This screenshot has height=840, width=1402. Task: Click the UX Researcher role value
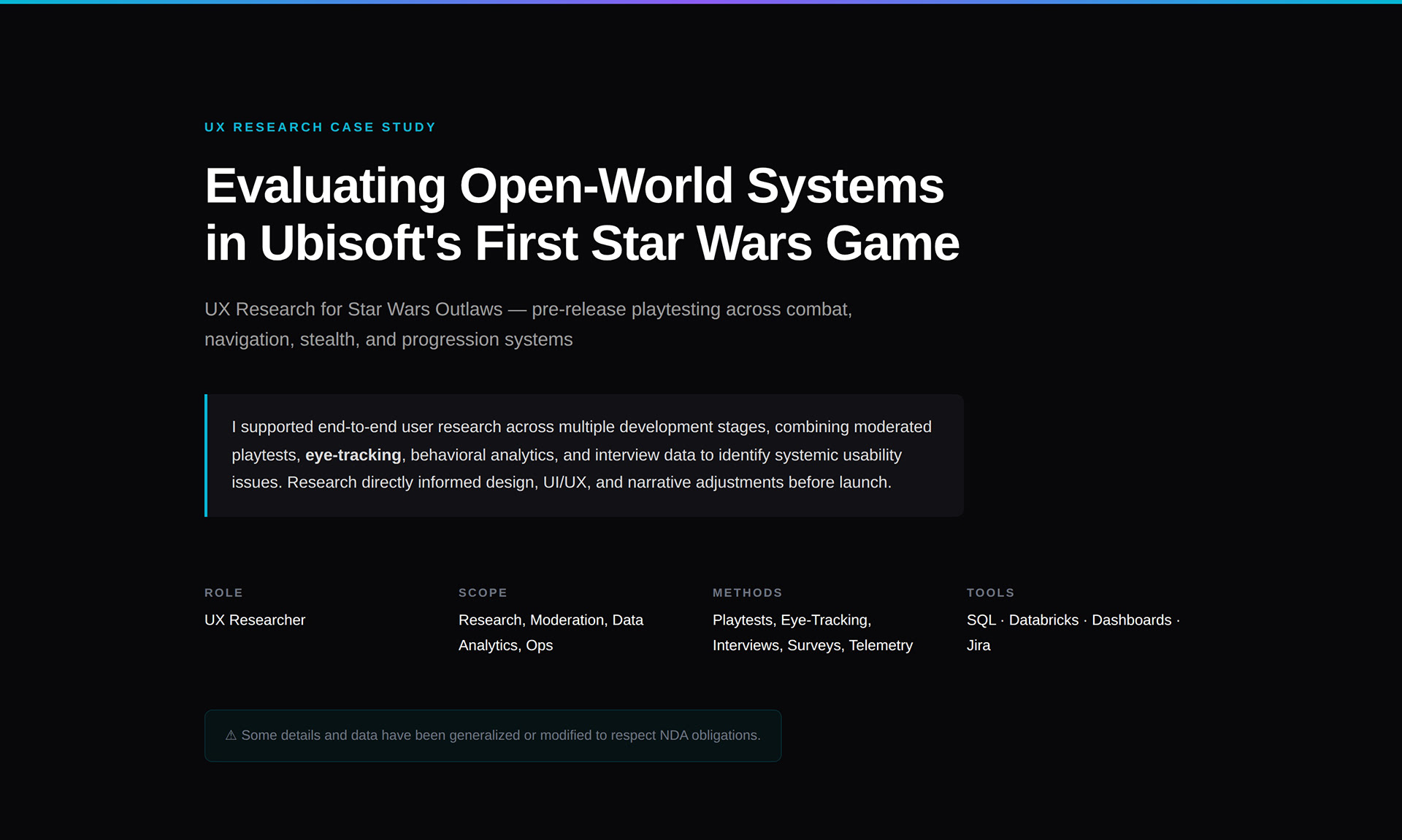tap(255, 620)
